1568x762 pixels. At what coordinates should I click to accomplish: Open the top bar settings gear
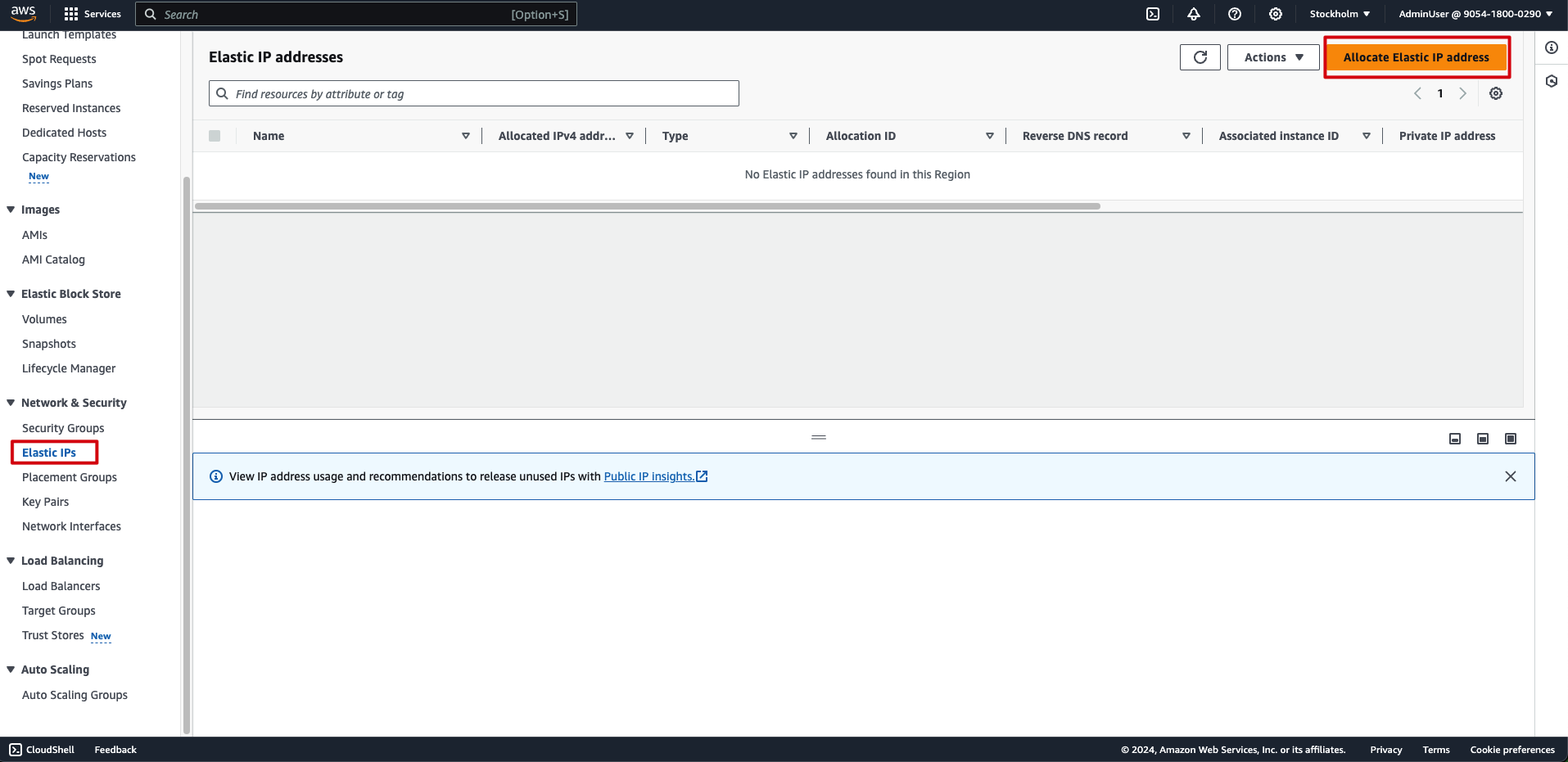coord(1276,14)
